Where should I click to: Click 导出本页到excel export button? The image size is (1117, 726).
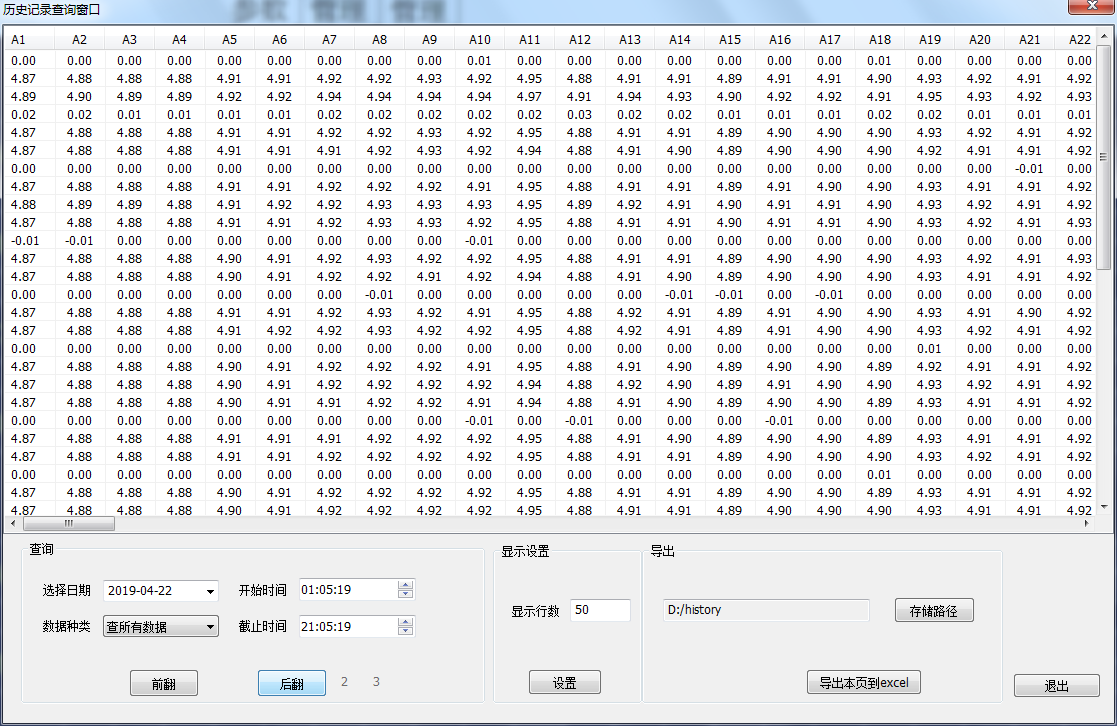click(863, 683)
